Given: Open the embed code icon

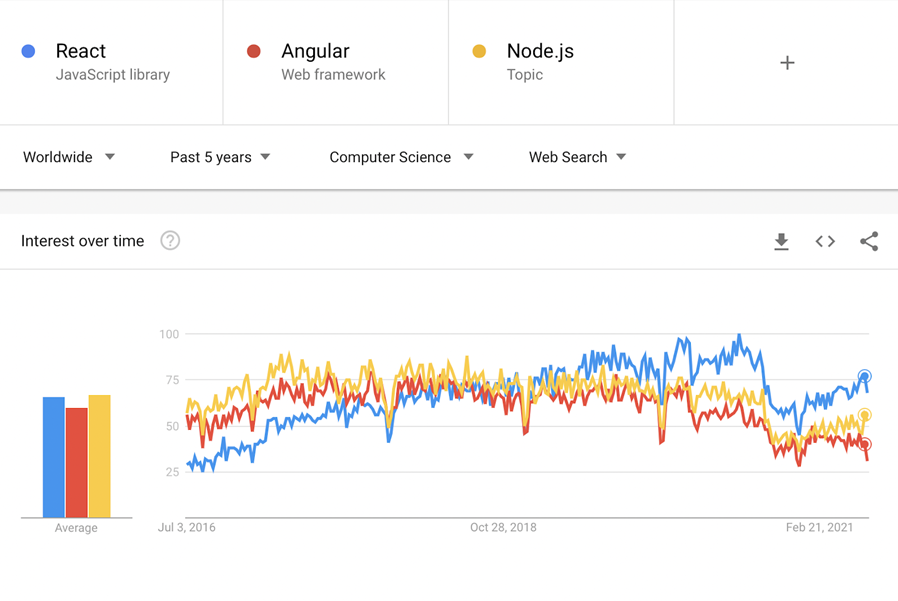Looking at the screenshot, I should pos(825,242).
